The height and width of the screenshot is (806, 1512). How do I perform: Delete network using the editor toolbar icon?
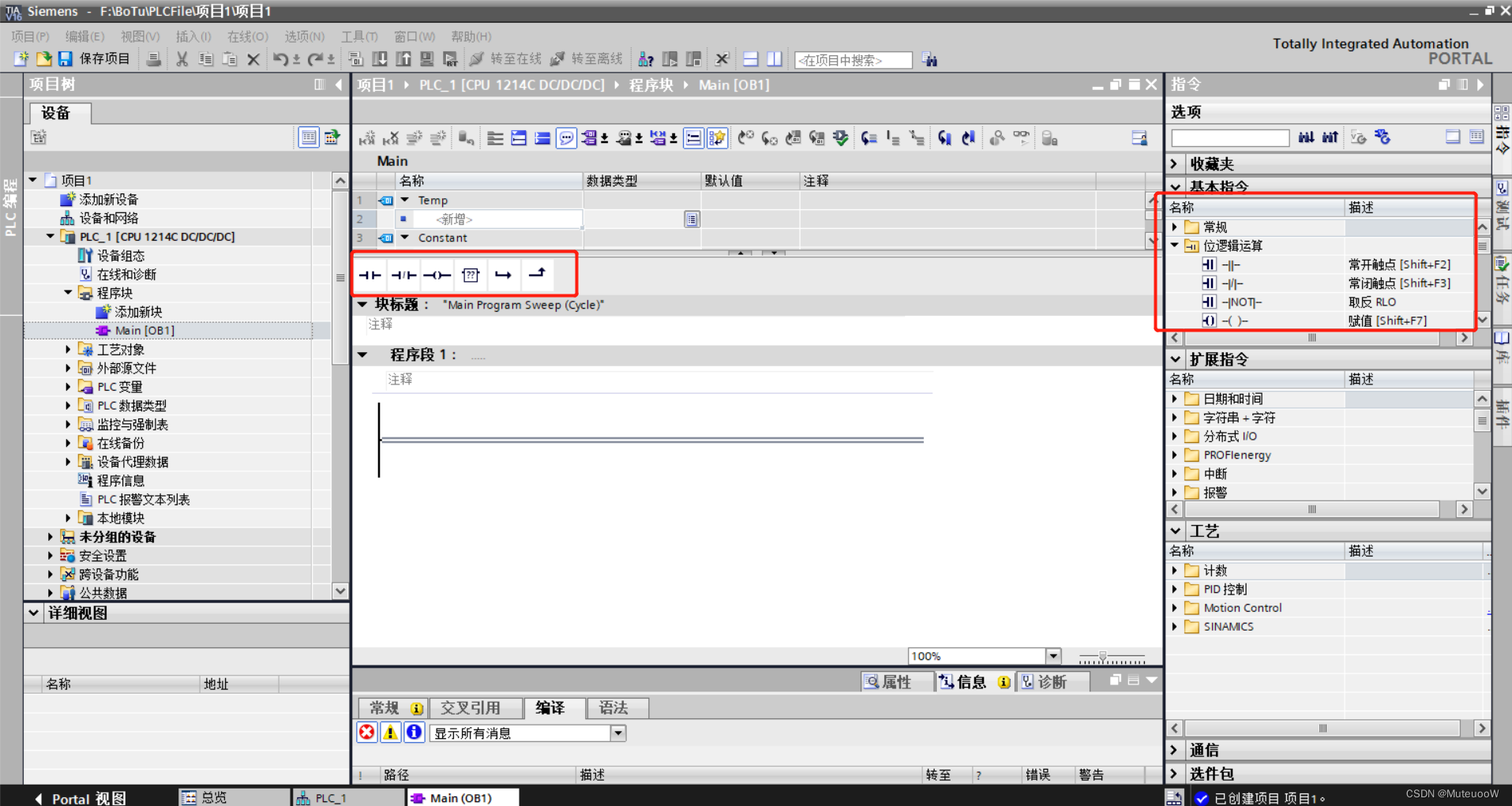[x=391, y=138]
